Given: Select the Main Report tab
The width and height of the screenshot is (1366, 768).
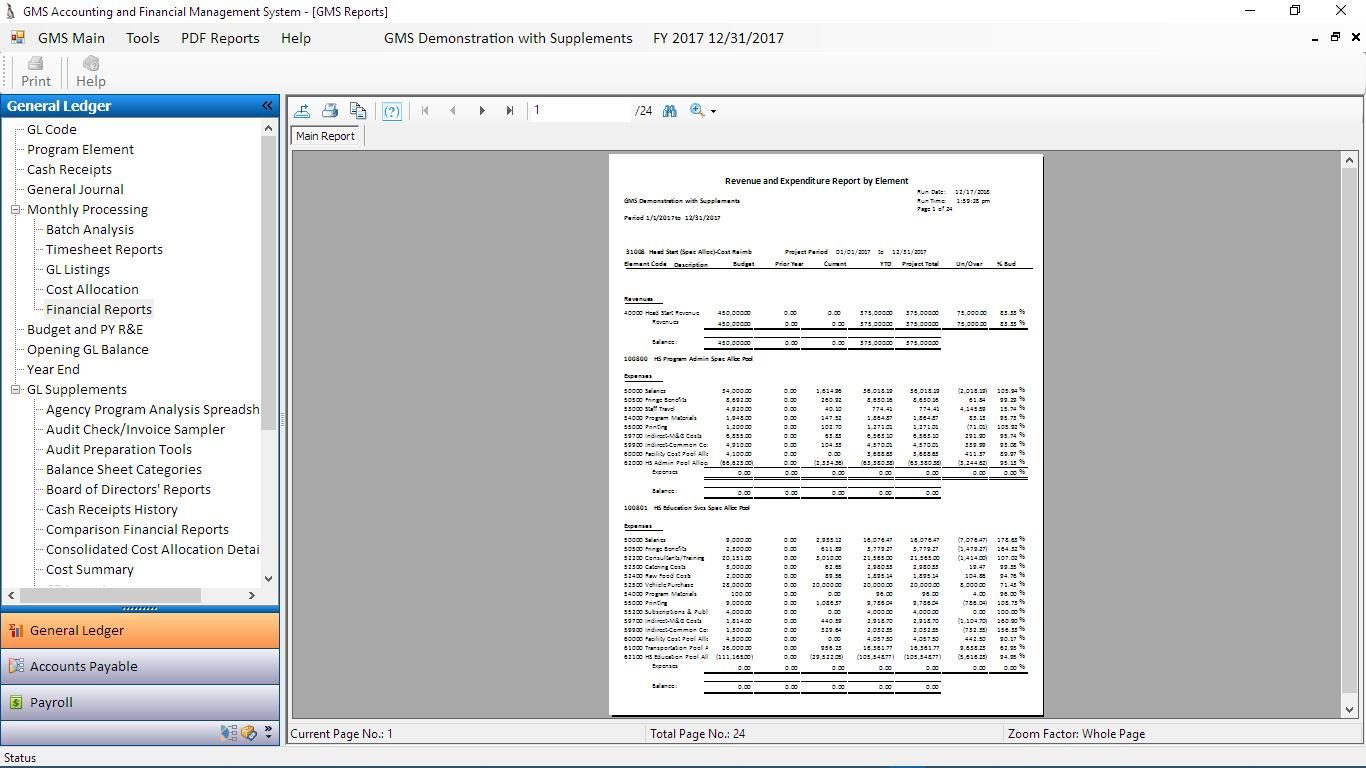Looking at the screenshot, I should tap(325, 136).
